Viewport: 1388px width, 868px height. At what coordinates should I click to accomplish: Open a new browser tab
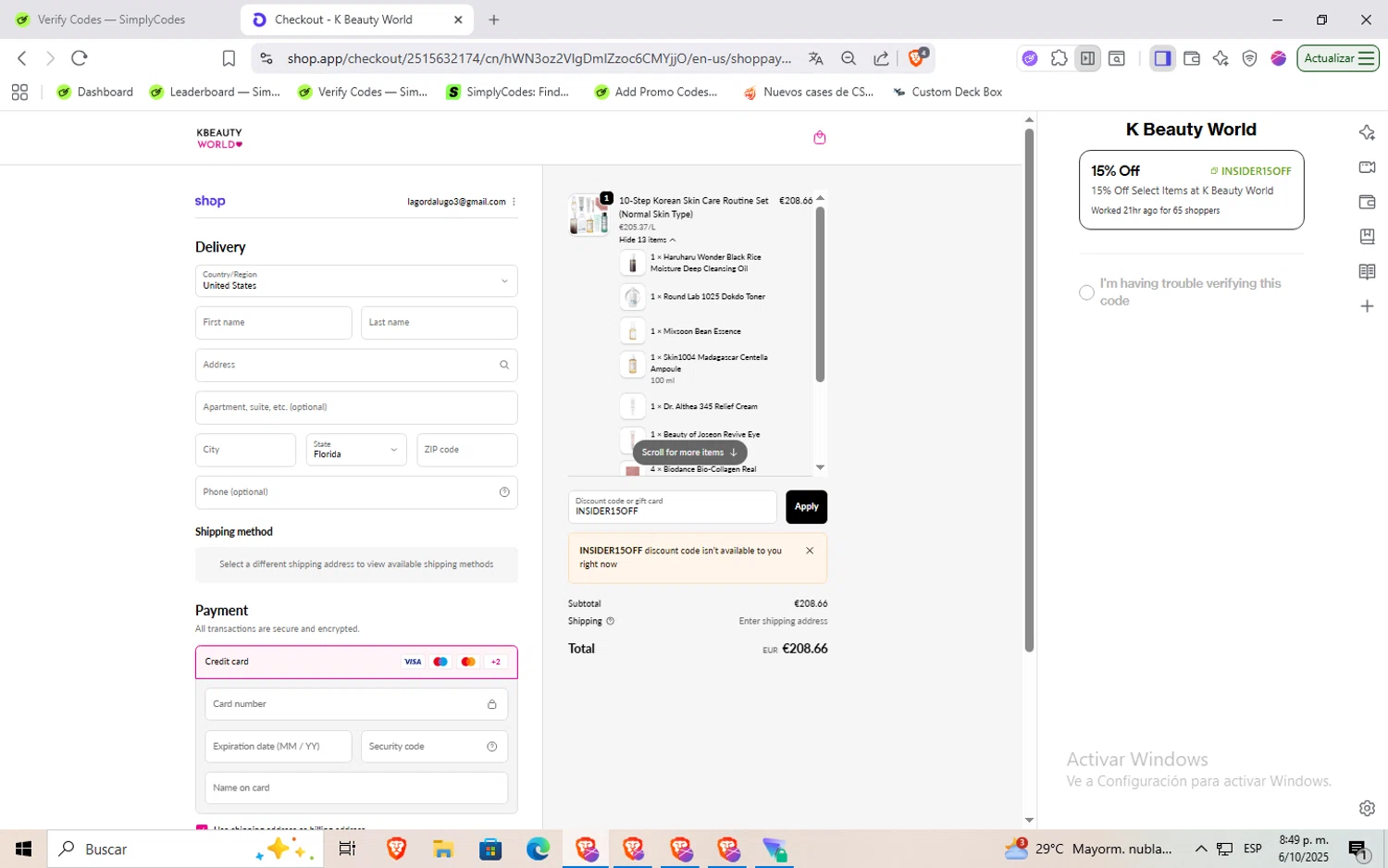(x=494, y=19)
